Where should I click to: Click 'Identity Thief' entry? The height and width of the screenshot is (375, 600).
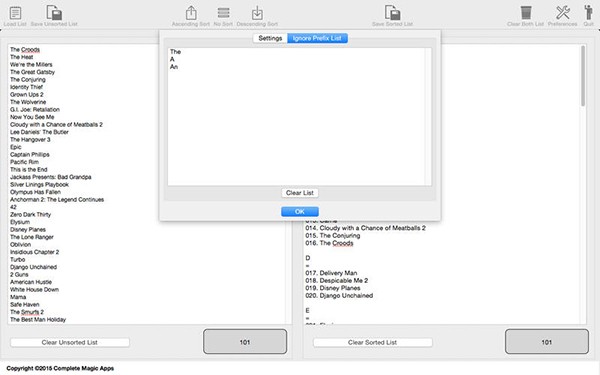point(26,87)
